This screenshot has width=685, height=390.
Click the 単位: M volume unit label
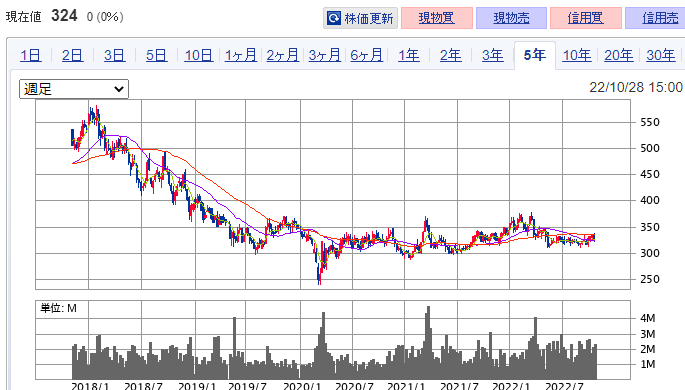tap(59, 308)
